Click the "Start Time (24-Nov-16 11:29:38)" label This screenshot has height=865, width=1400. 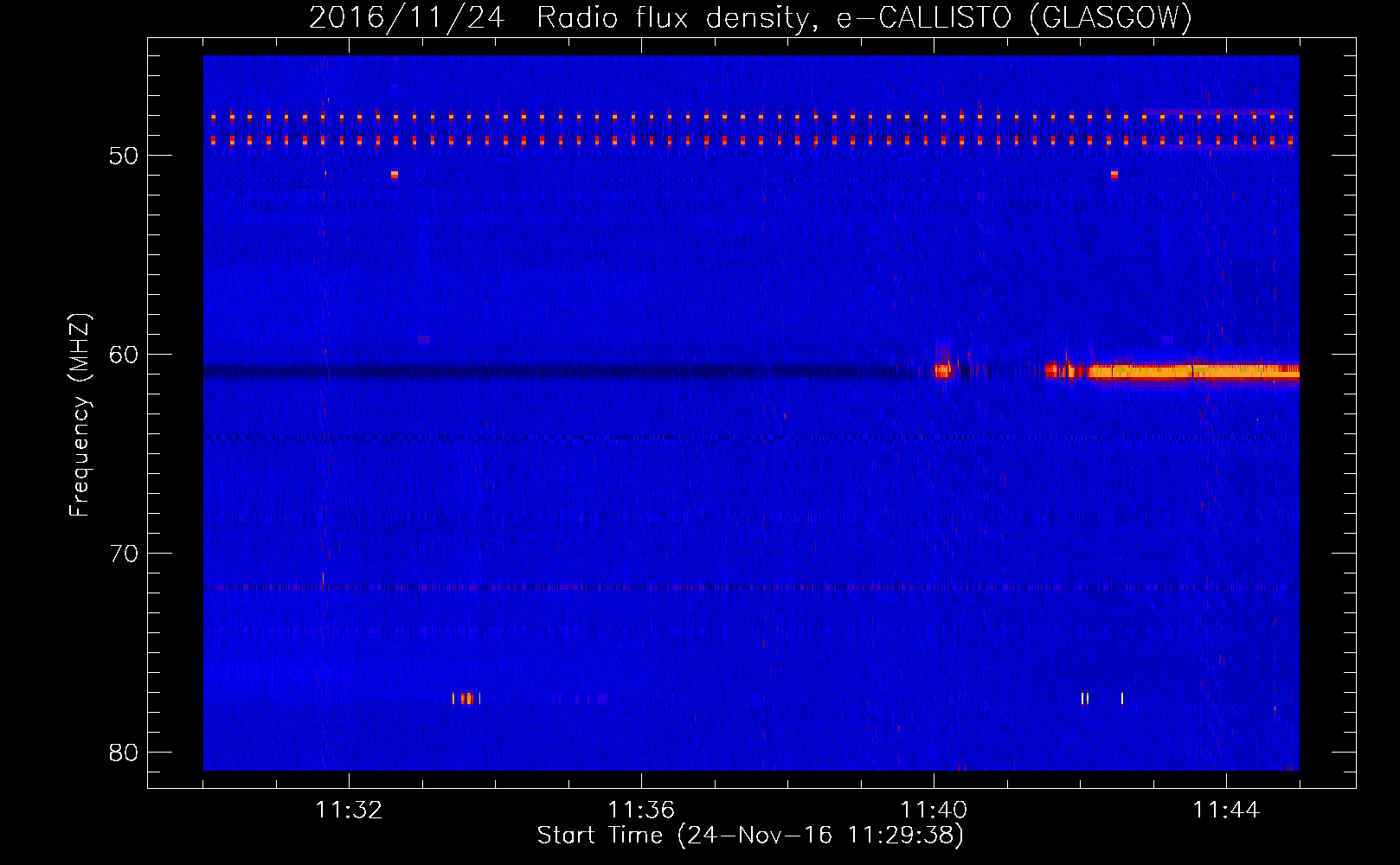[750, 835]
